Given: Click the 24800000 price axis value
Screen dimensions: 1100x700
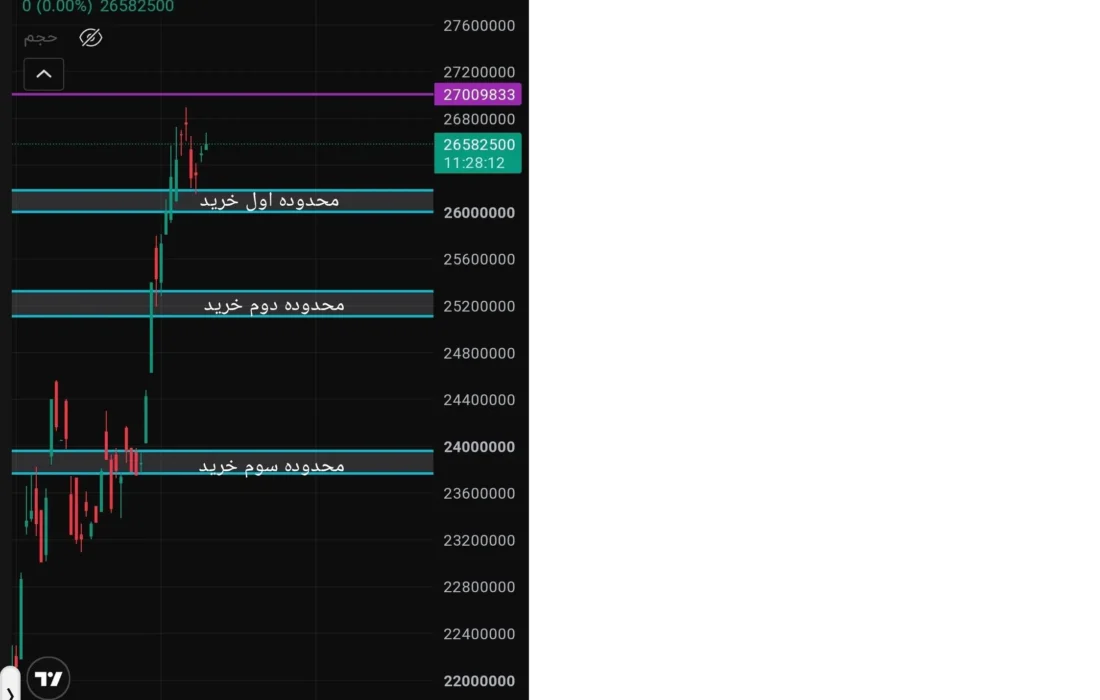Looking at the screenshot, I should click(x=479, y=354).
